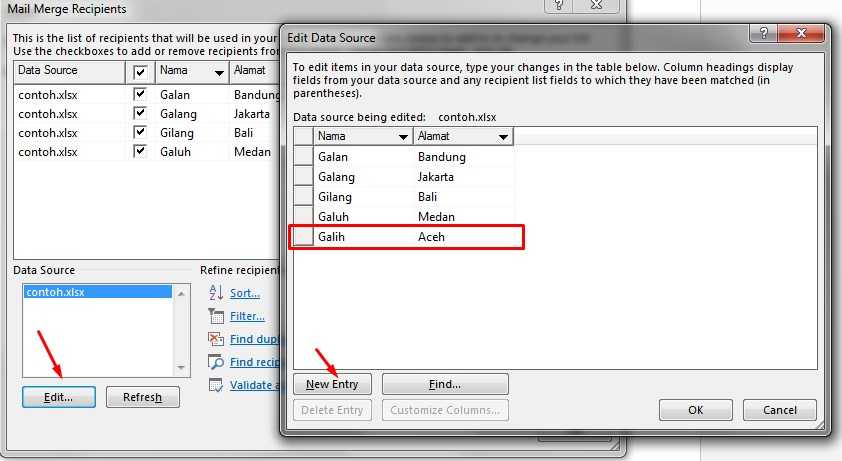Click OK in Edit Data Source dialog
The width and height of the screenshot is (842, 461).
[695, 410]
